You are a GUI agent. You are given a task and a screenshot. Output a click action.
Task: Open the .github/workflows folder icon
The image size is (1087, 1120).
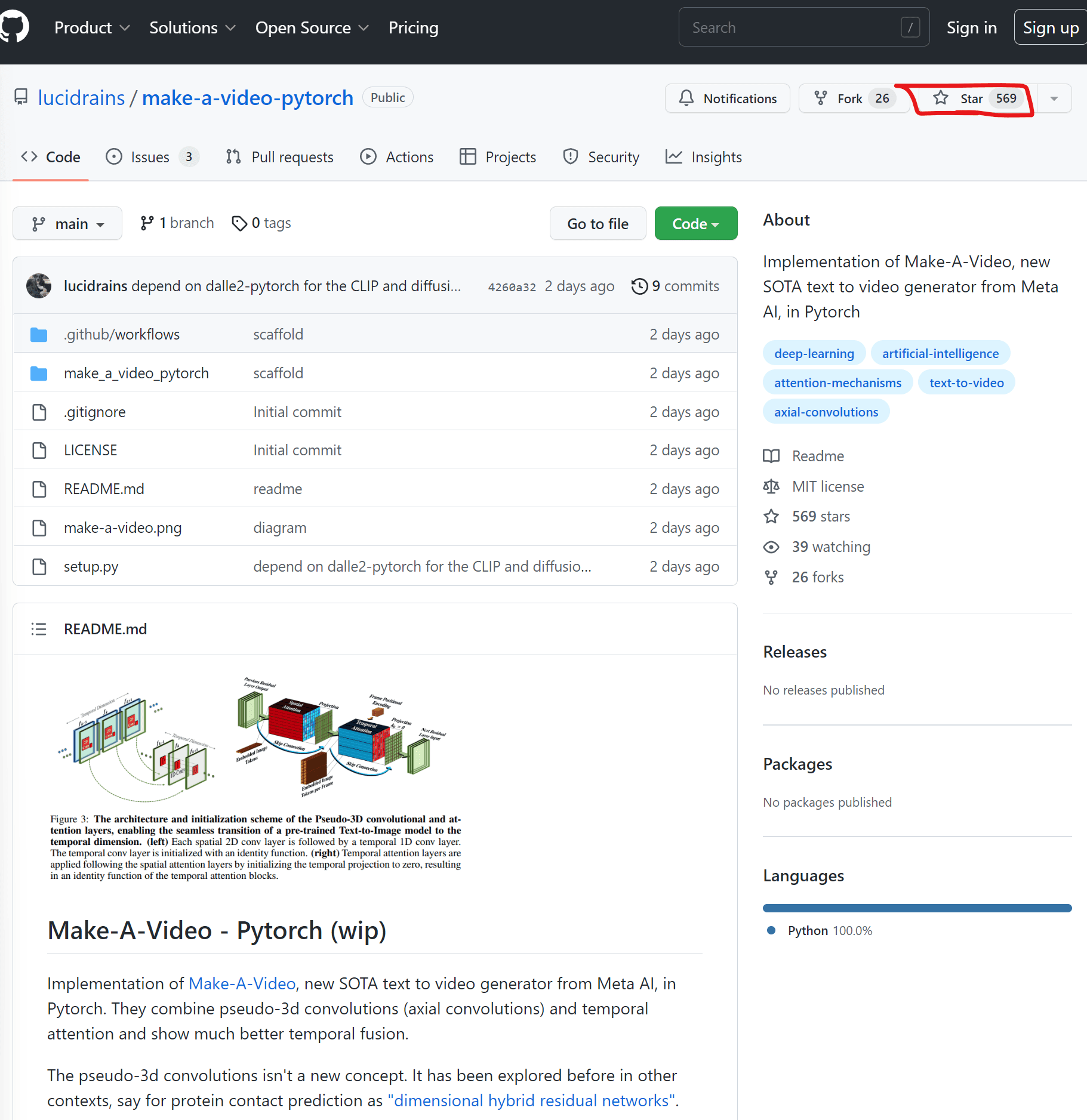point(39,335)
